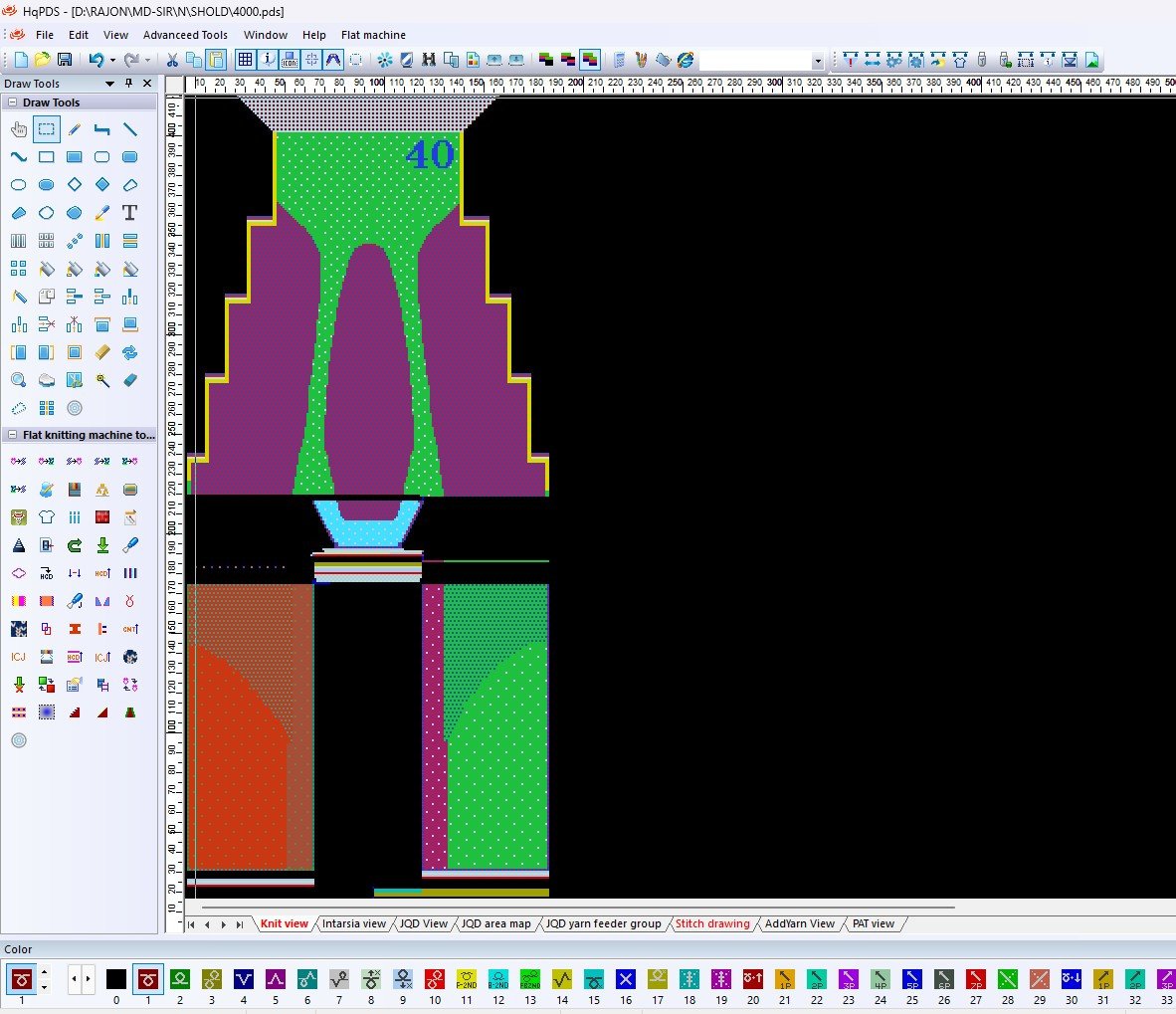Click the Save file icon
Screen dimensions: 1176x1014
click(x=65, y=60)
